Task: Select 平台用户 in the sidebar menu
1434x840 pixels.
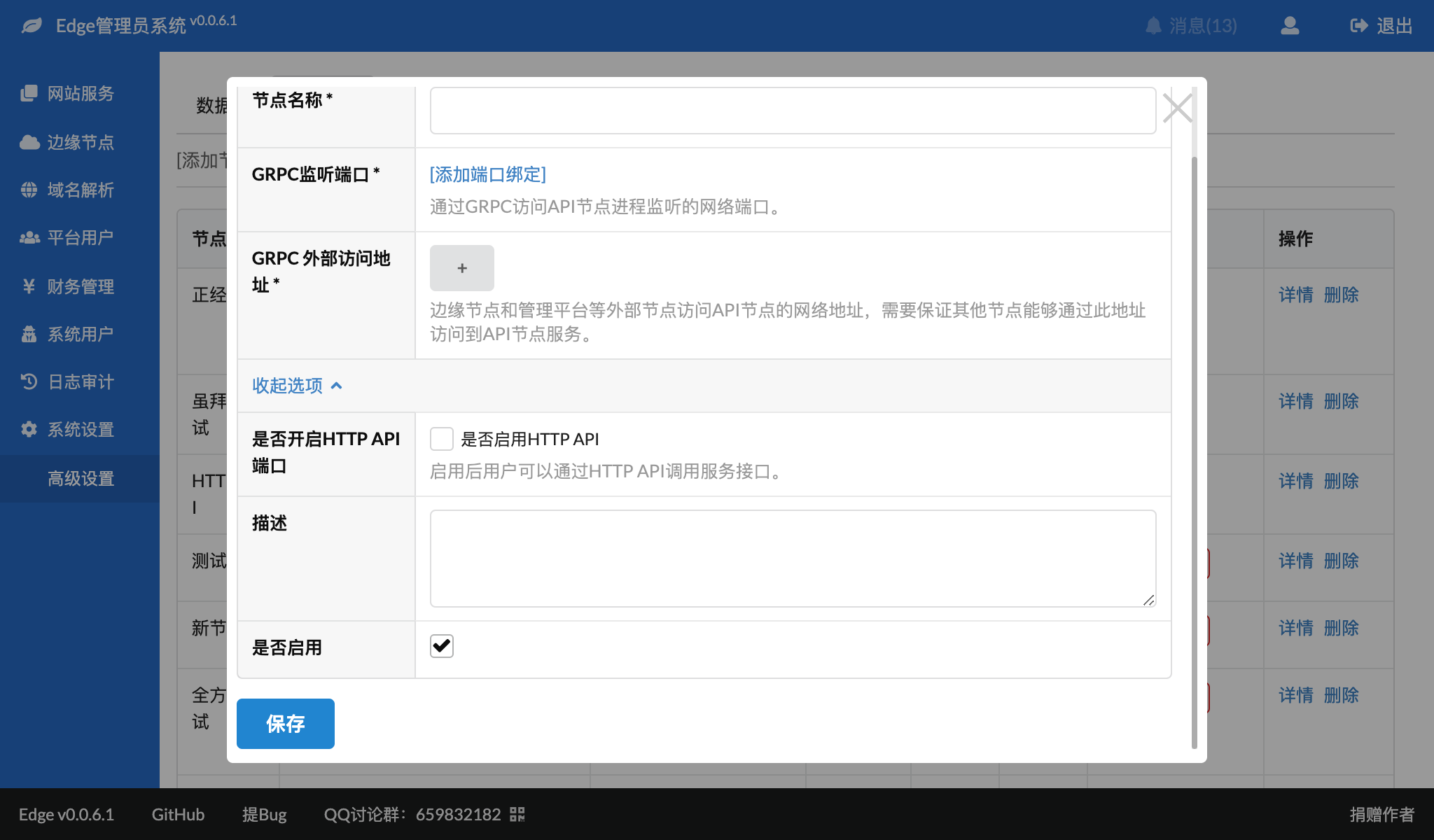Action: (x=81, y=237)
